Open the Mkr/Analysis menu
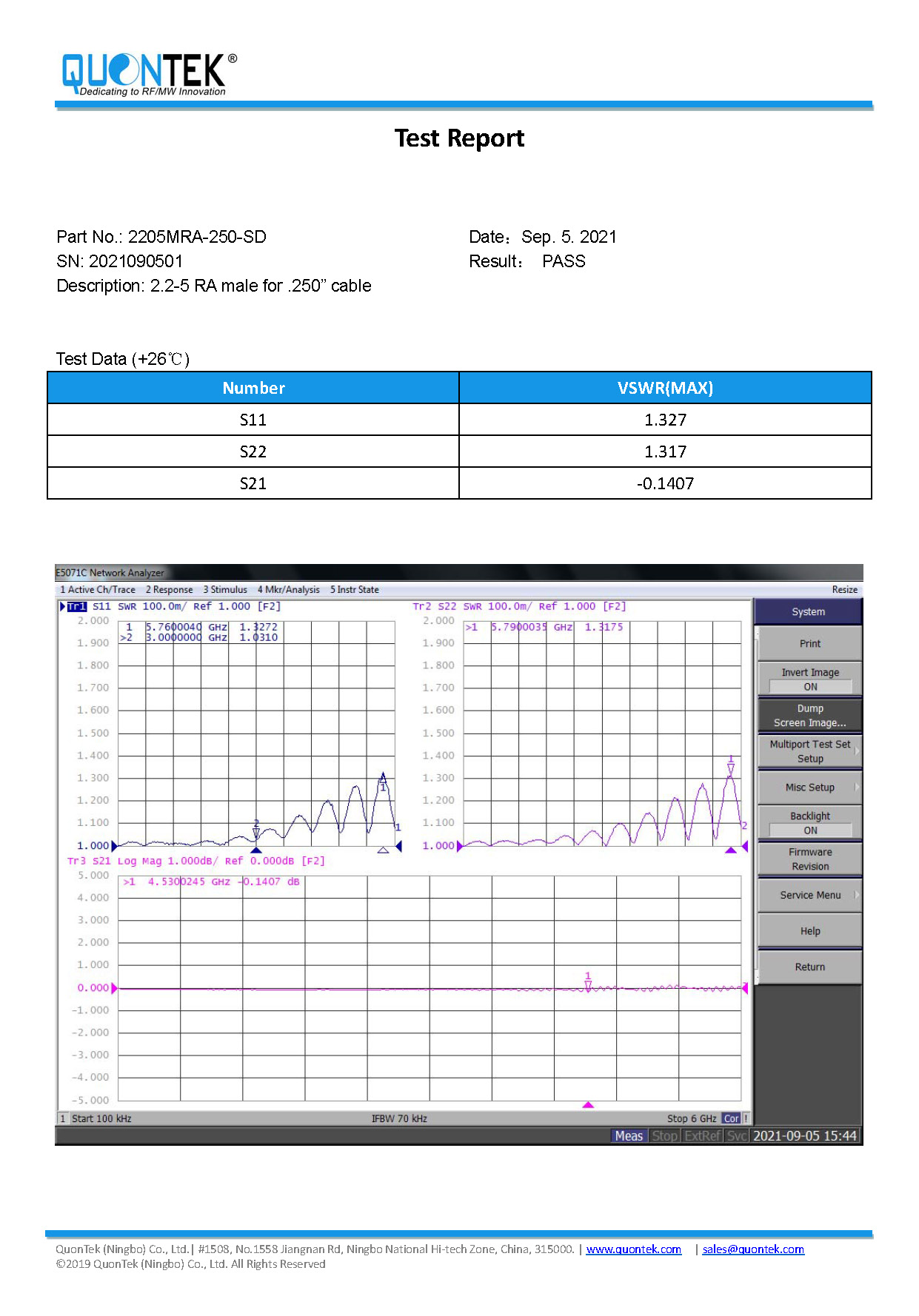 [x=289, y=590]
